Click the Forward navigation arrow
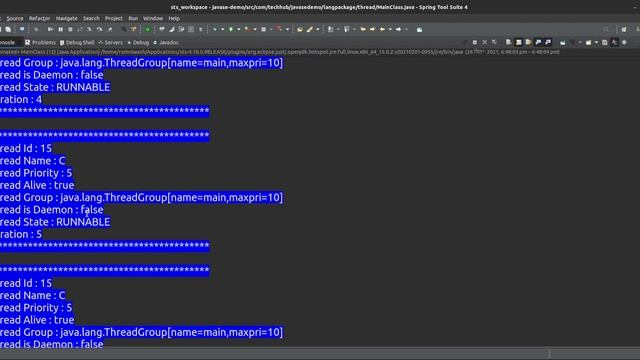The height and width of the screenshot is (360, 640). pyautogui.click(x=398, y=29)
